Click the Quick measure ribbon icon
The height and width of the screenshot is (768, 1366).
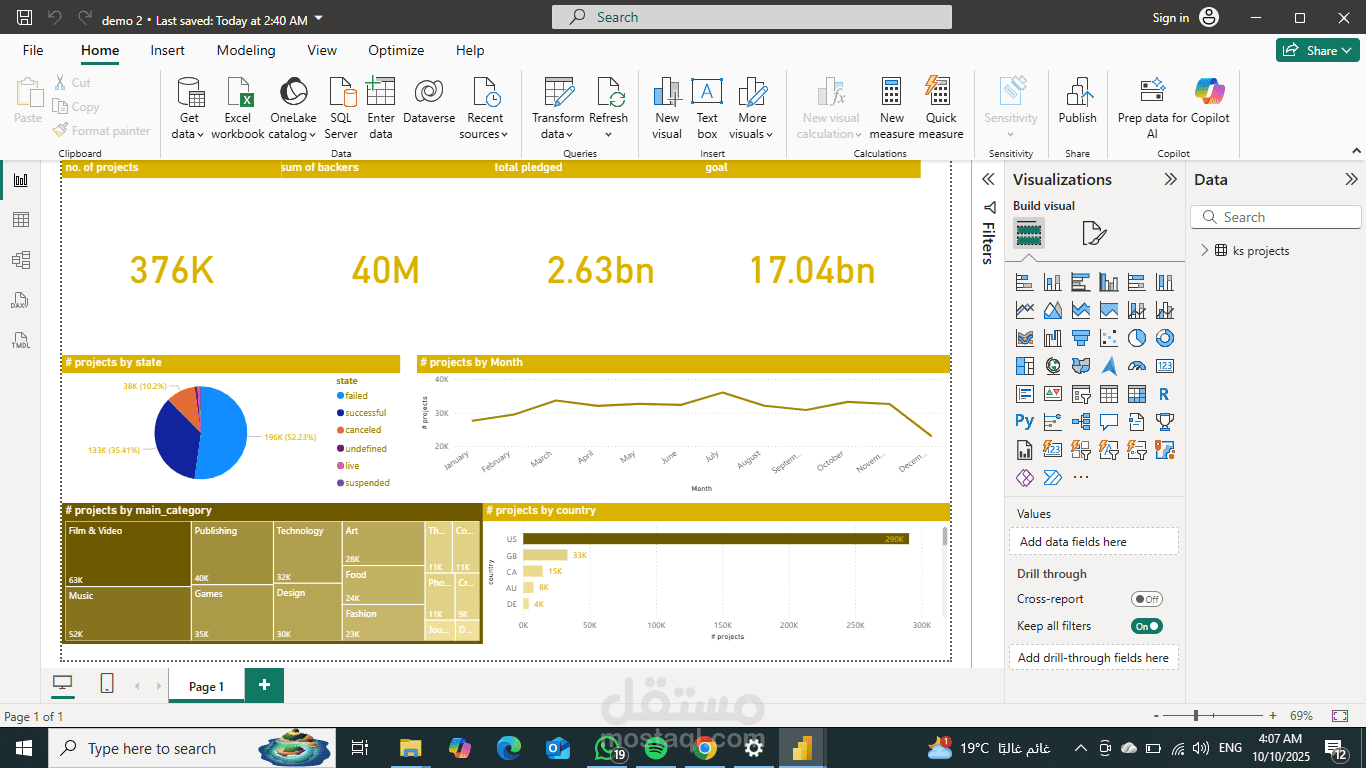click(x=940, y=108)
